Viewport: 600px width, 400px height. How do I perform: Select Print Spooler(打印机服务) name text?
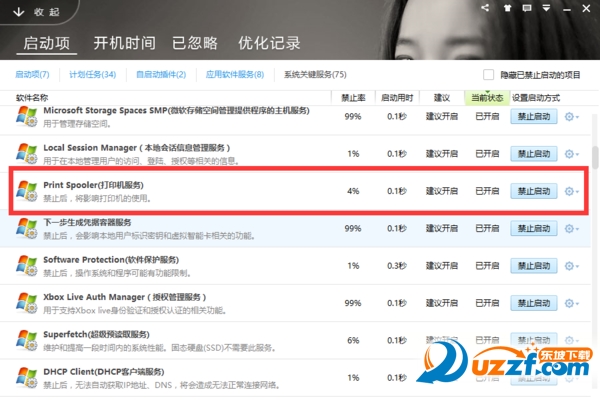click(x=93, y=185)
